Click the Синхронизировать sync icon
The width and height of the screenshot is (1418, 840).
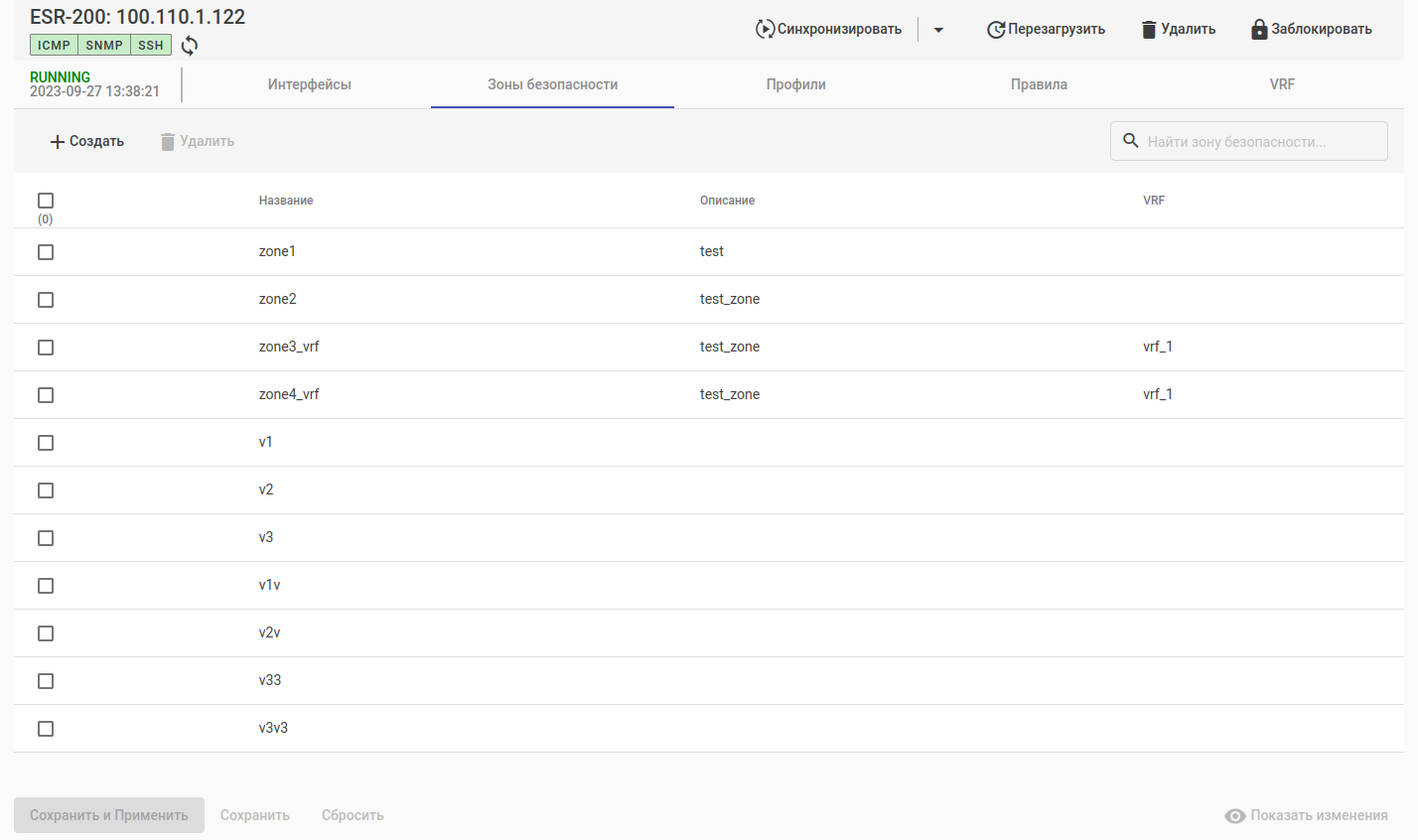(x=765, y=29)
